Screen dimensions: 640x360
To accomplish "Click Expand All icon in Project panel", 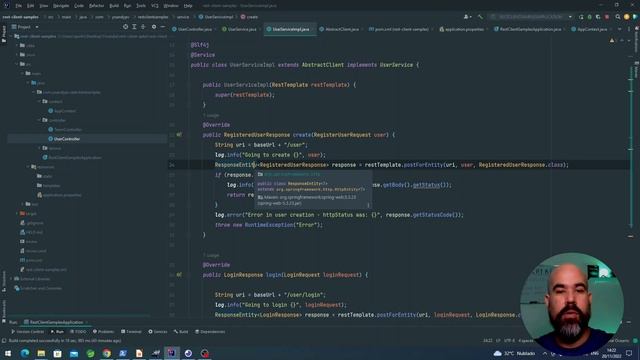I will click(134, 27).
